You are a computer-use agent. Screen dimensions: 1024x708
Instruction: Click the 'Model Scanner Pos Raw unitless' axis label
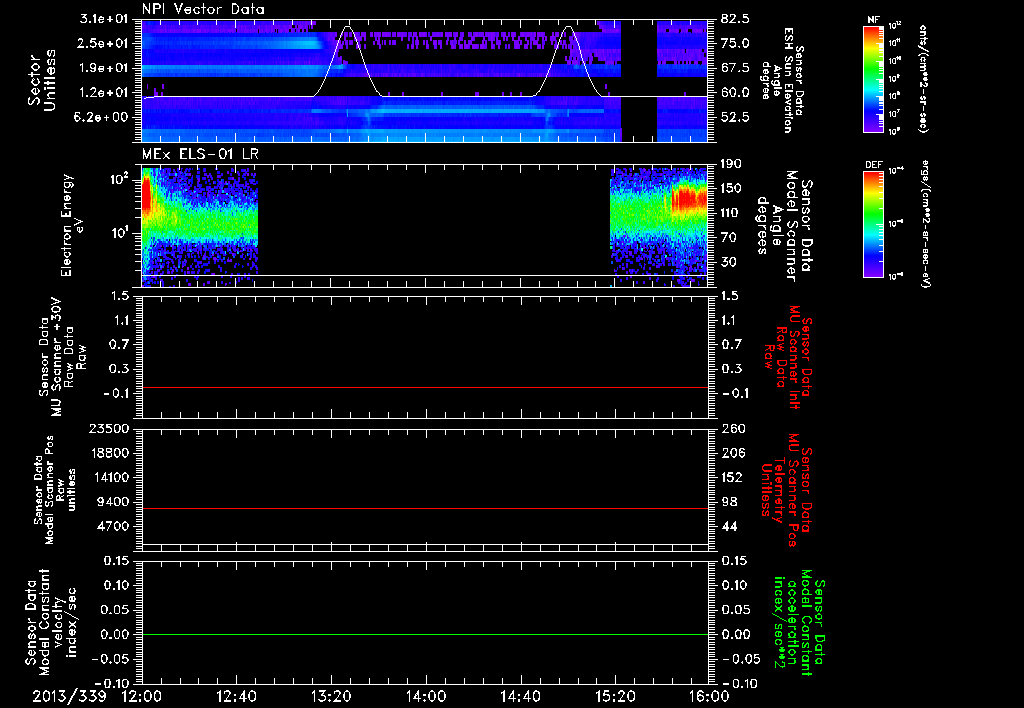55,490
